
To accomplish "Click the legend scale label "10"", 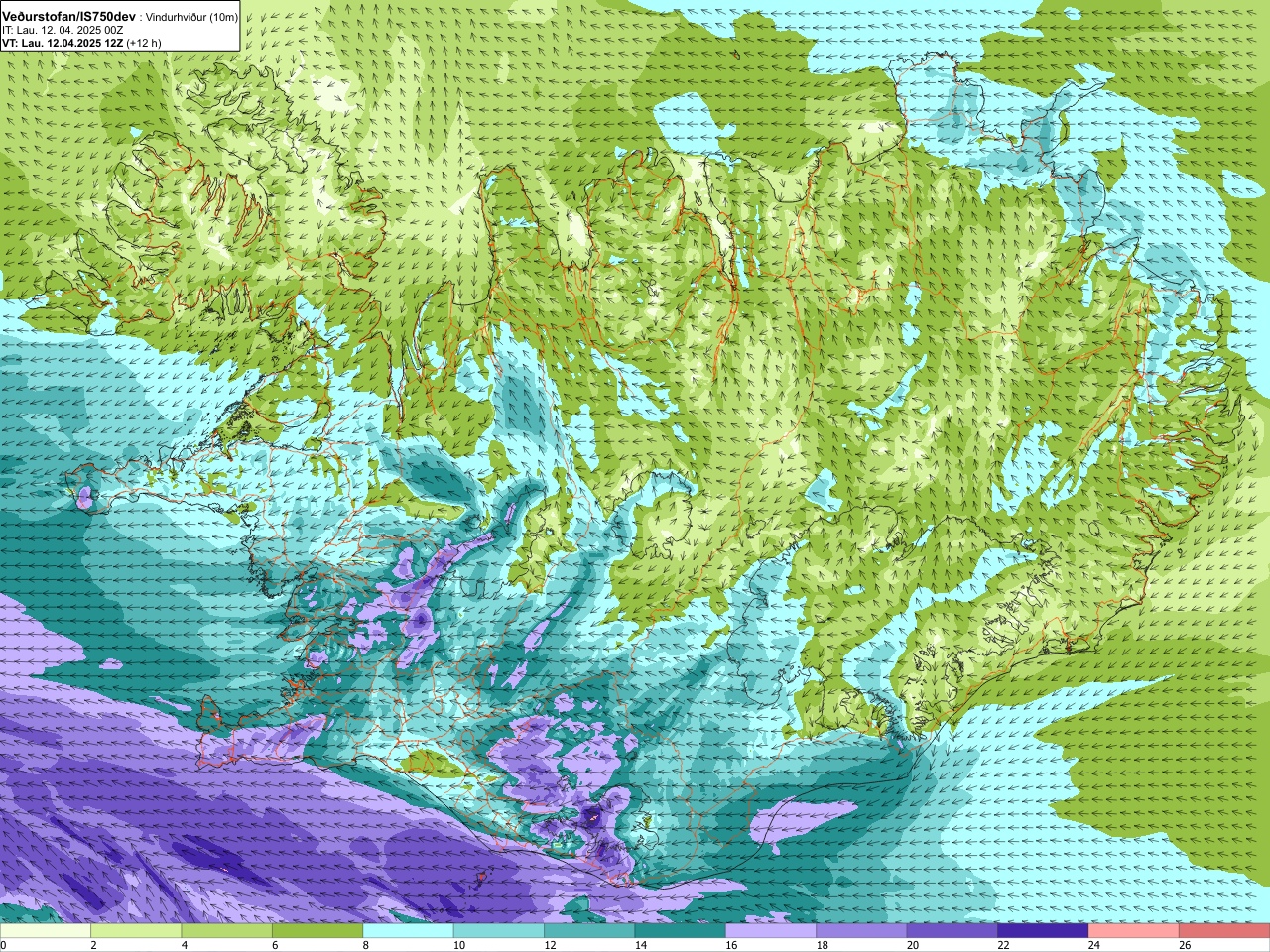I will (x=458, y=945).
